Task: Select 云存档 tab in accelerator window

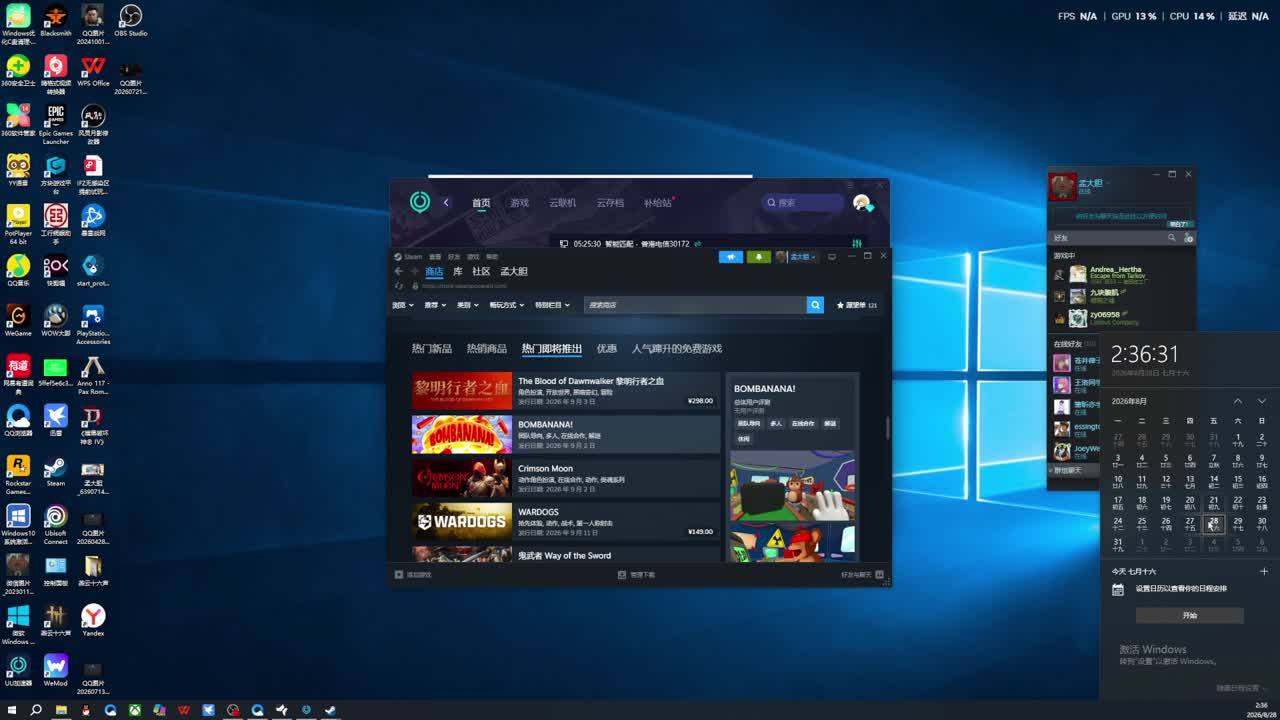Action: 610,203
